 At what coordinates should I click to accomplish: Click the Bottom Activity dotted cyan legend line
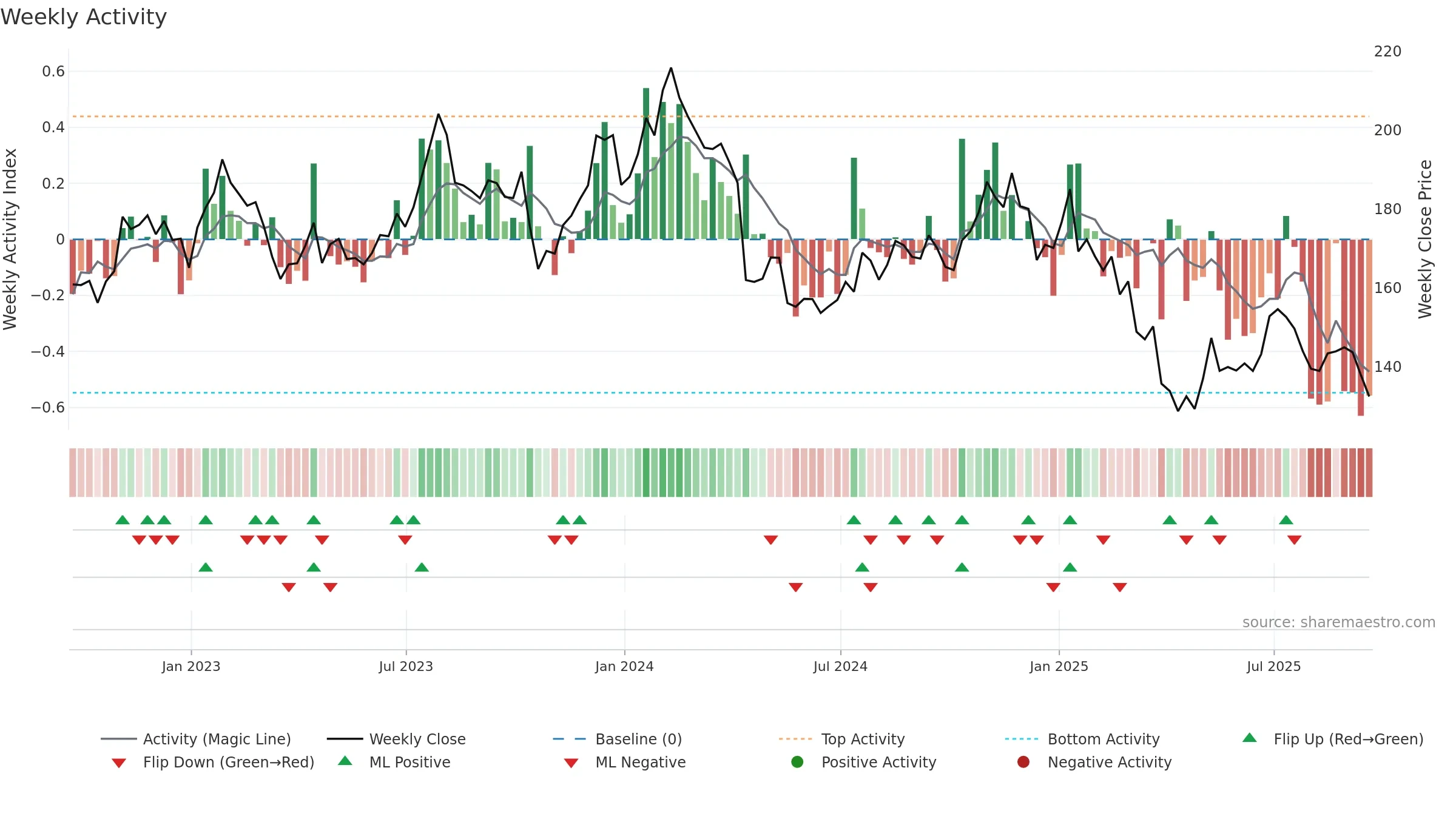[x=1022, y=739]
